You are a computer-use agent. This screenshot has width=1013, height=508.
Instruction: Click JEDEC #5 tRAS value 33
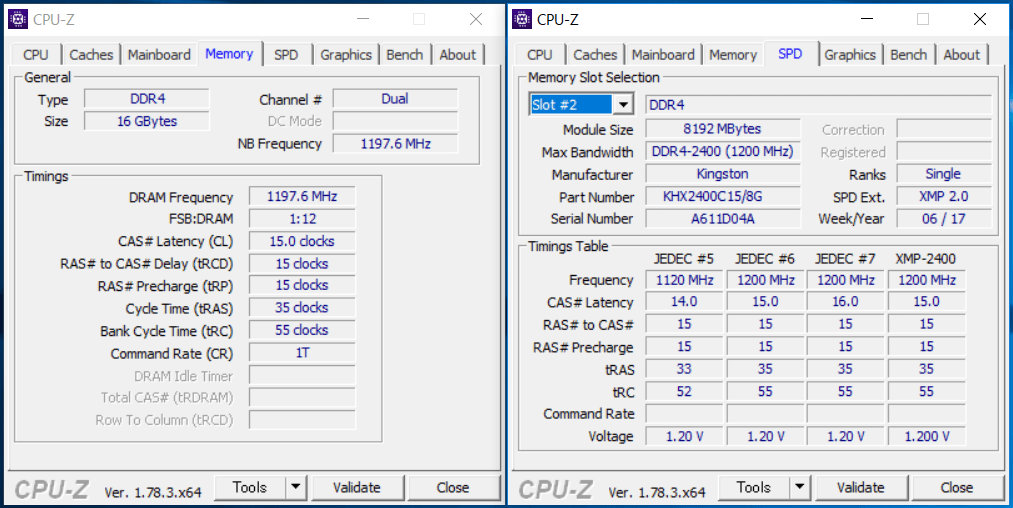[x=684, y=369]
